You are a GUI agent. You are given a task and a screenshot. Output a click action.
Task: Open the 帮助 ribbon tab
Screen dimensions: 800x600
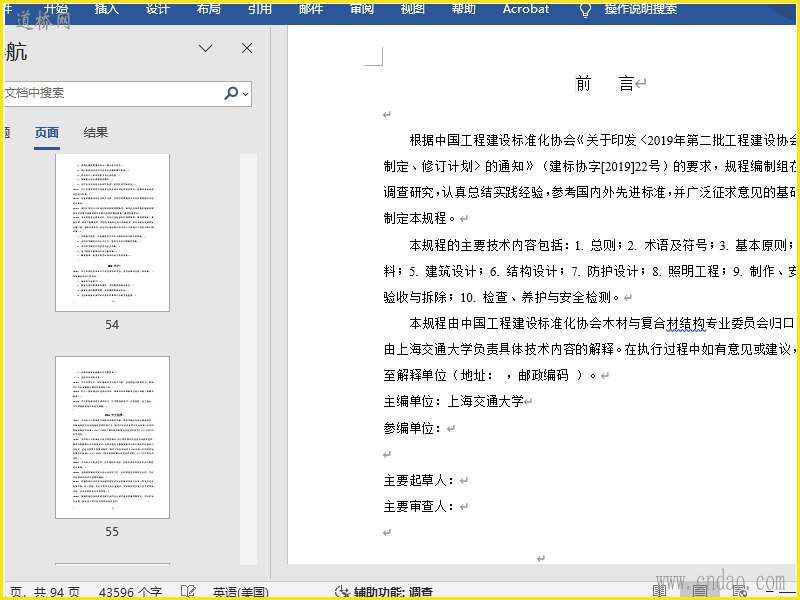coord(464,9)
